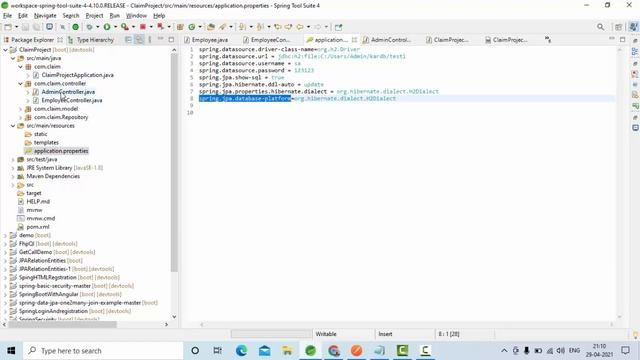Select ClaimProjectApplication.java in the tree

click(78, 75)
